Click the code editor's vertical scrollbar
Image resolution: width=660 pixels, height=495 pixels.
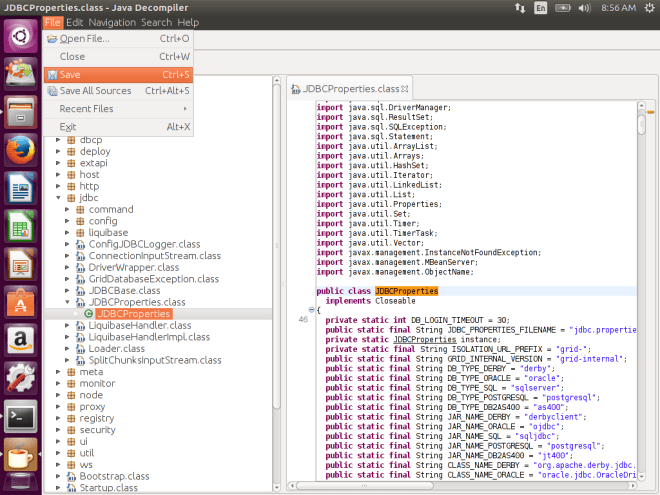641,126
